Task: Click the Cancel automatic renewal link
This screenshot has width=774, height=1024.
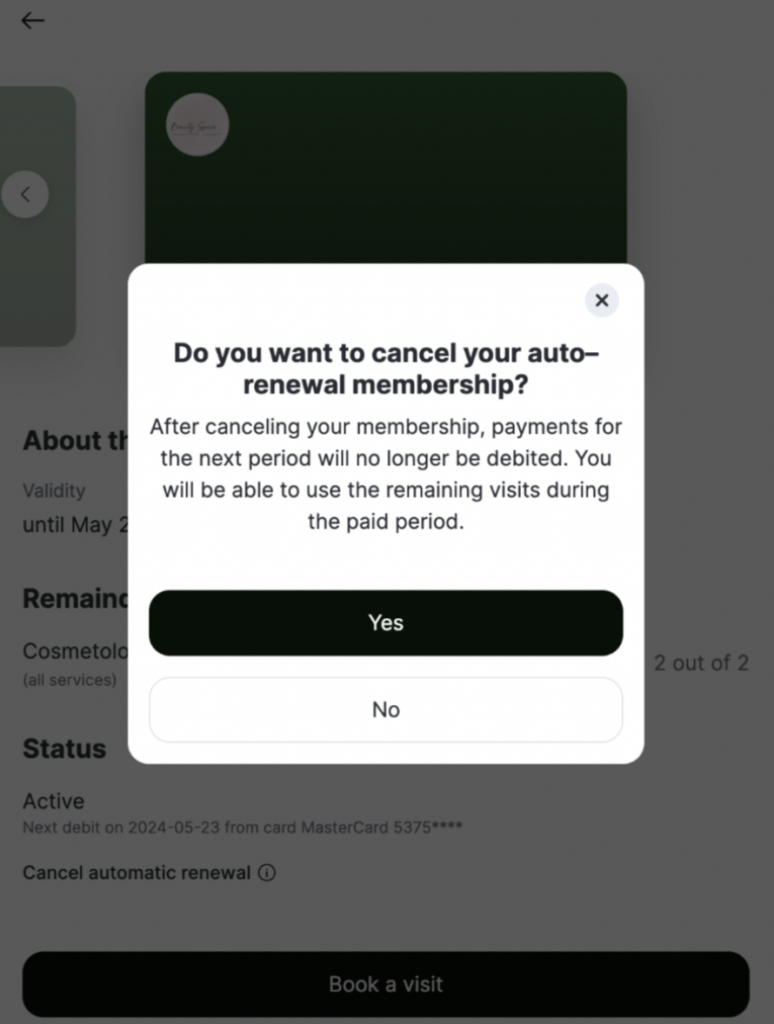Action: tap(137, 873)
